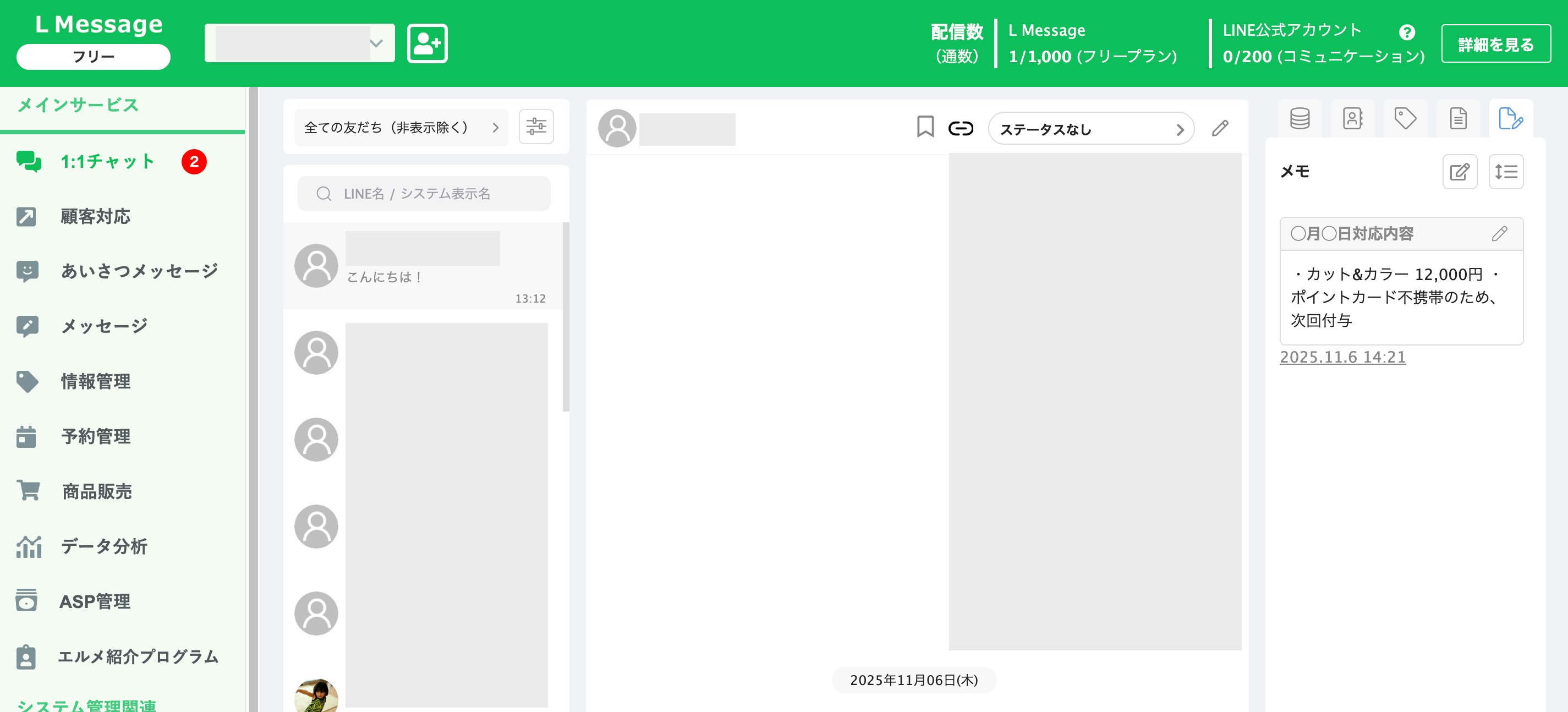Open the ステータスなし status dropdown
1568x712 pixels.
[1092, 129]
